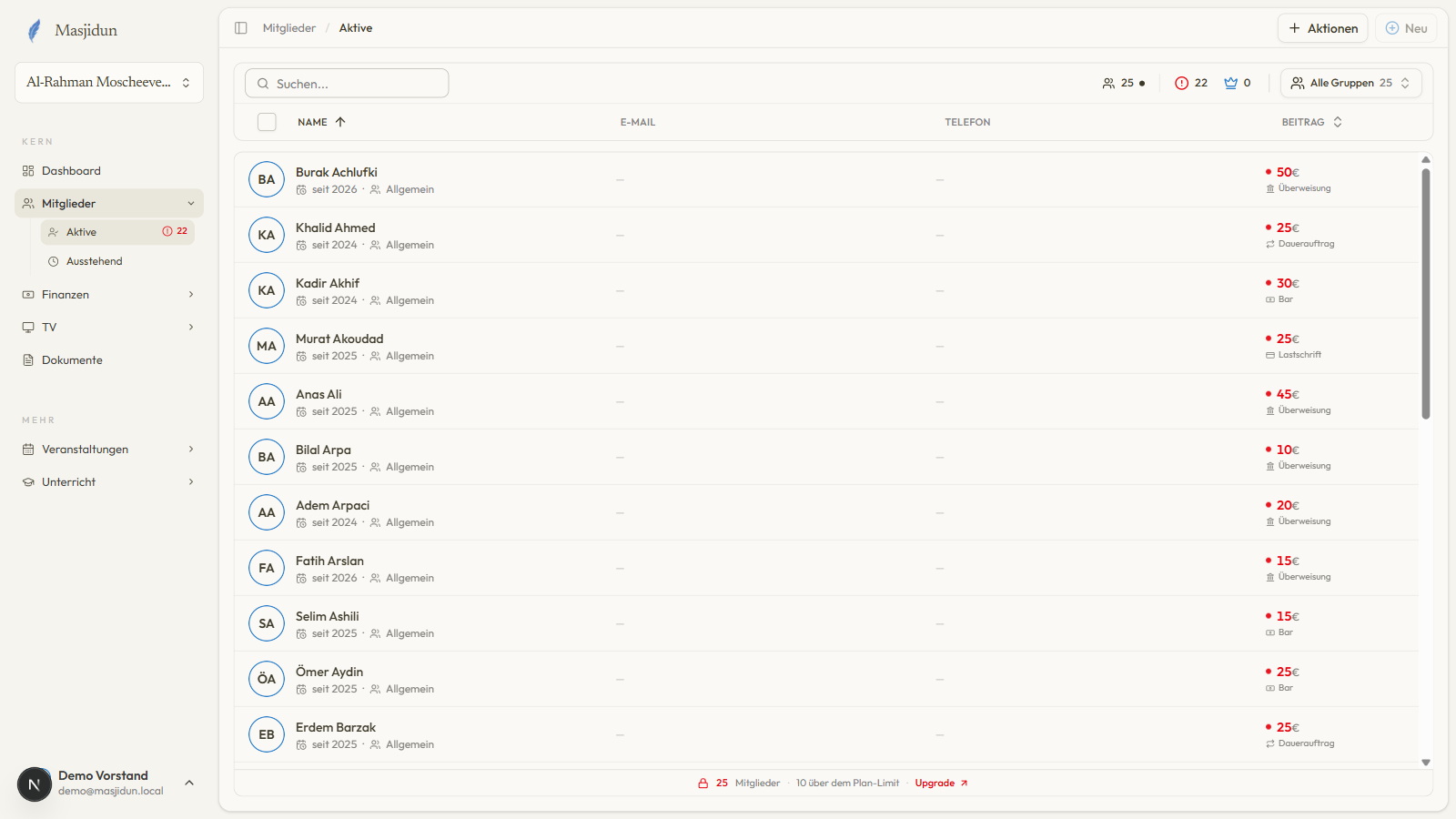Screen dimensions: 1456x819
Task: Expand the Finanzen sidebar section
Action: (x=109, y=295)
